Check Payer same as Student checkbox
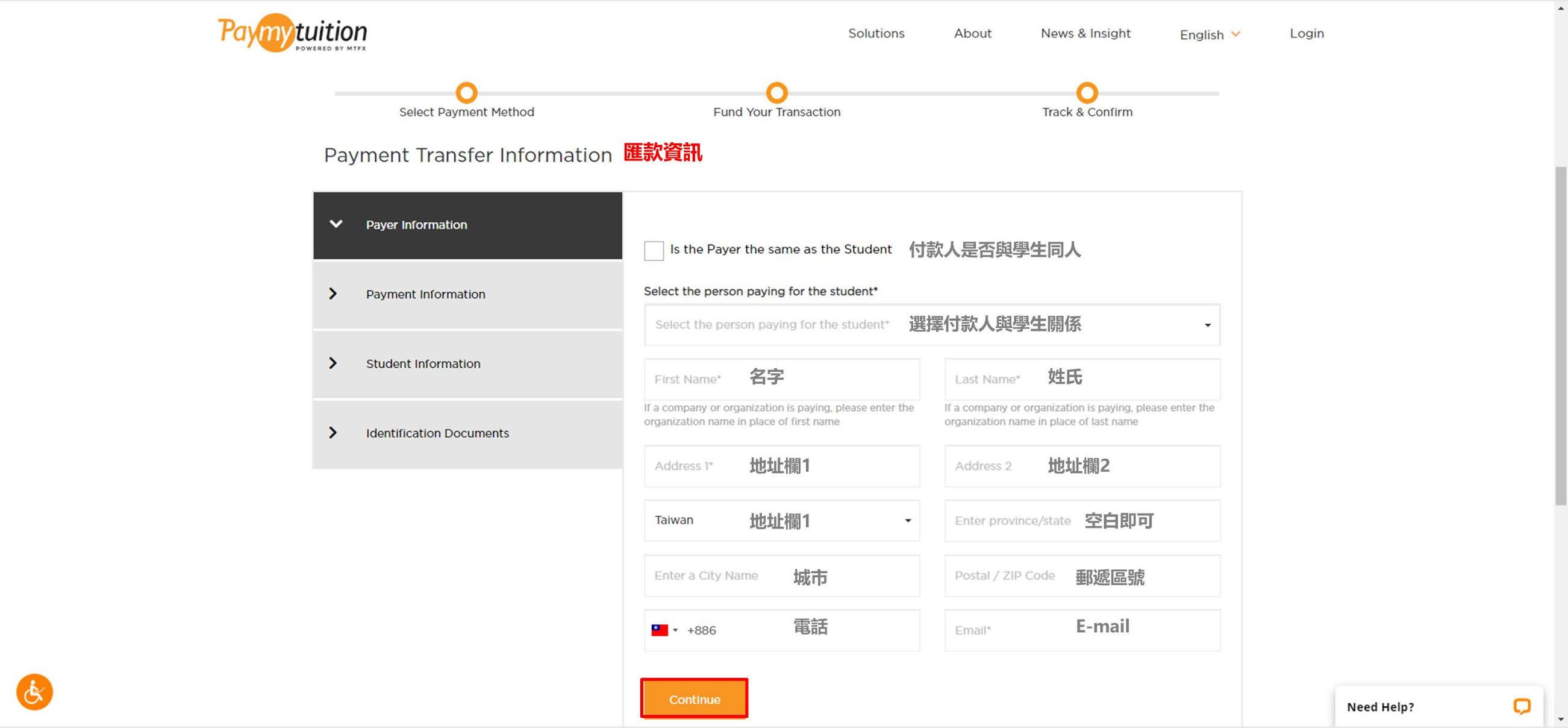The height and width of the screenshot is (728, 1568). 654,250
